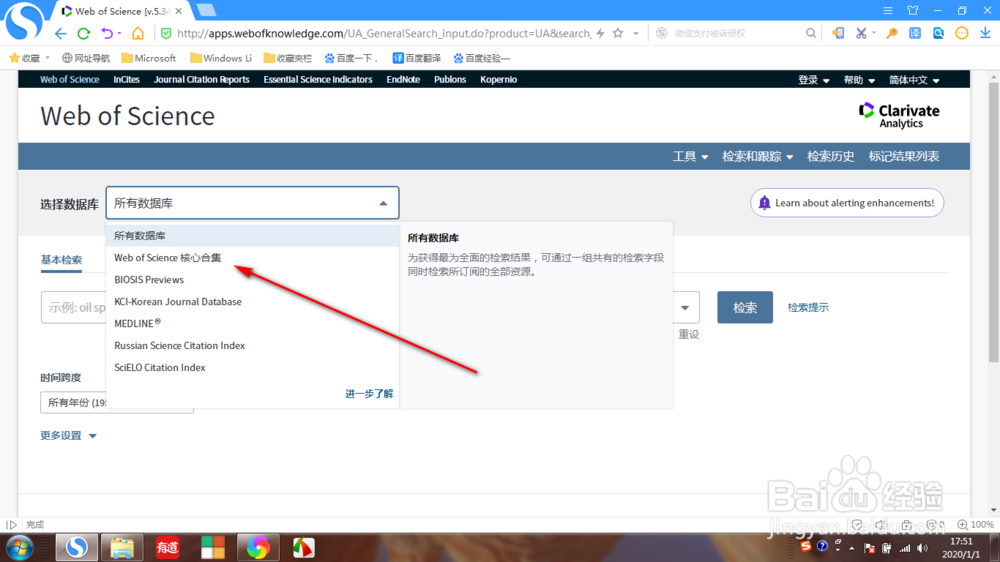This screenshot has height=562, width=1000.
Task: Open Kopernio link
Action: (498, 80)
